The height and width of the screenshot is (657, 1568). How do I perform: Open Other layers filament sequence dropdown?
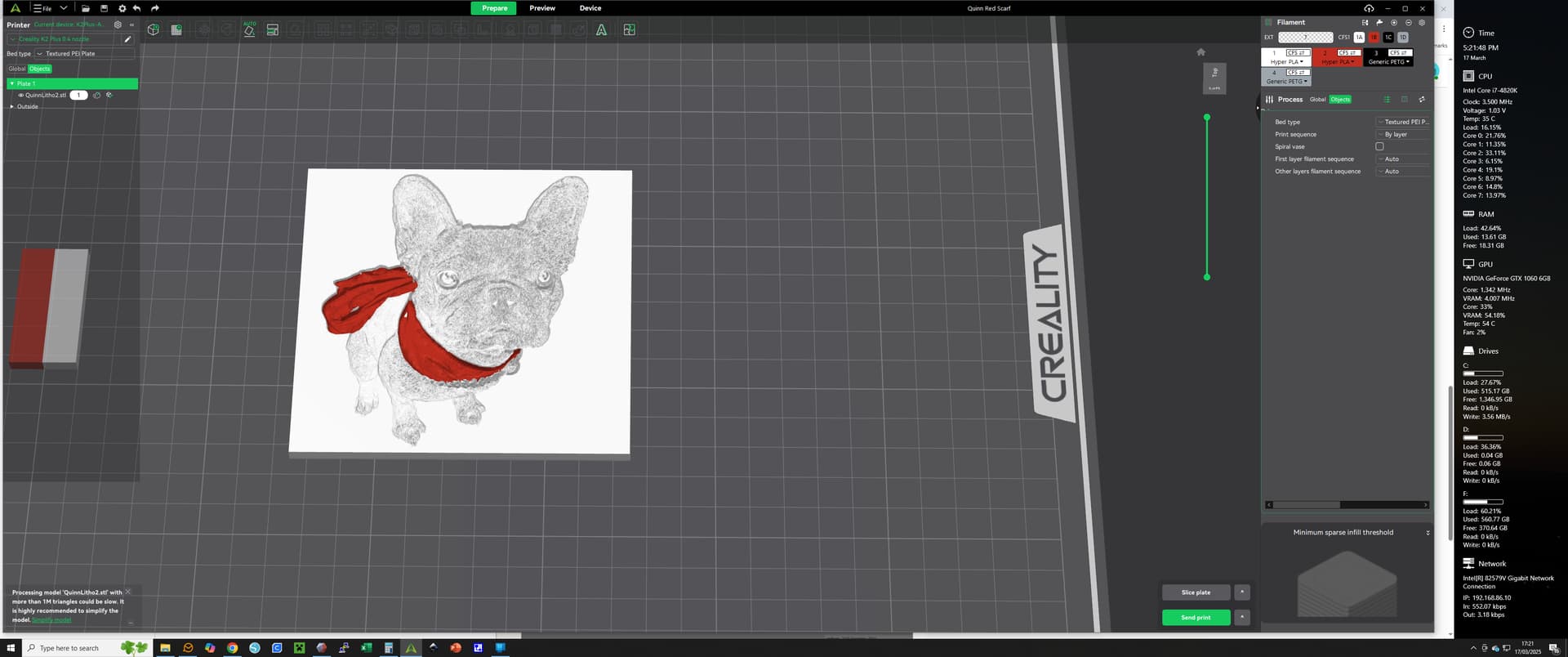click(1403, 172)
